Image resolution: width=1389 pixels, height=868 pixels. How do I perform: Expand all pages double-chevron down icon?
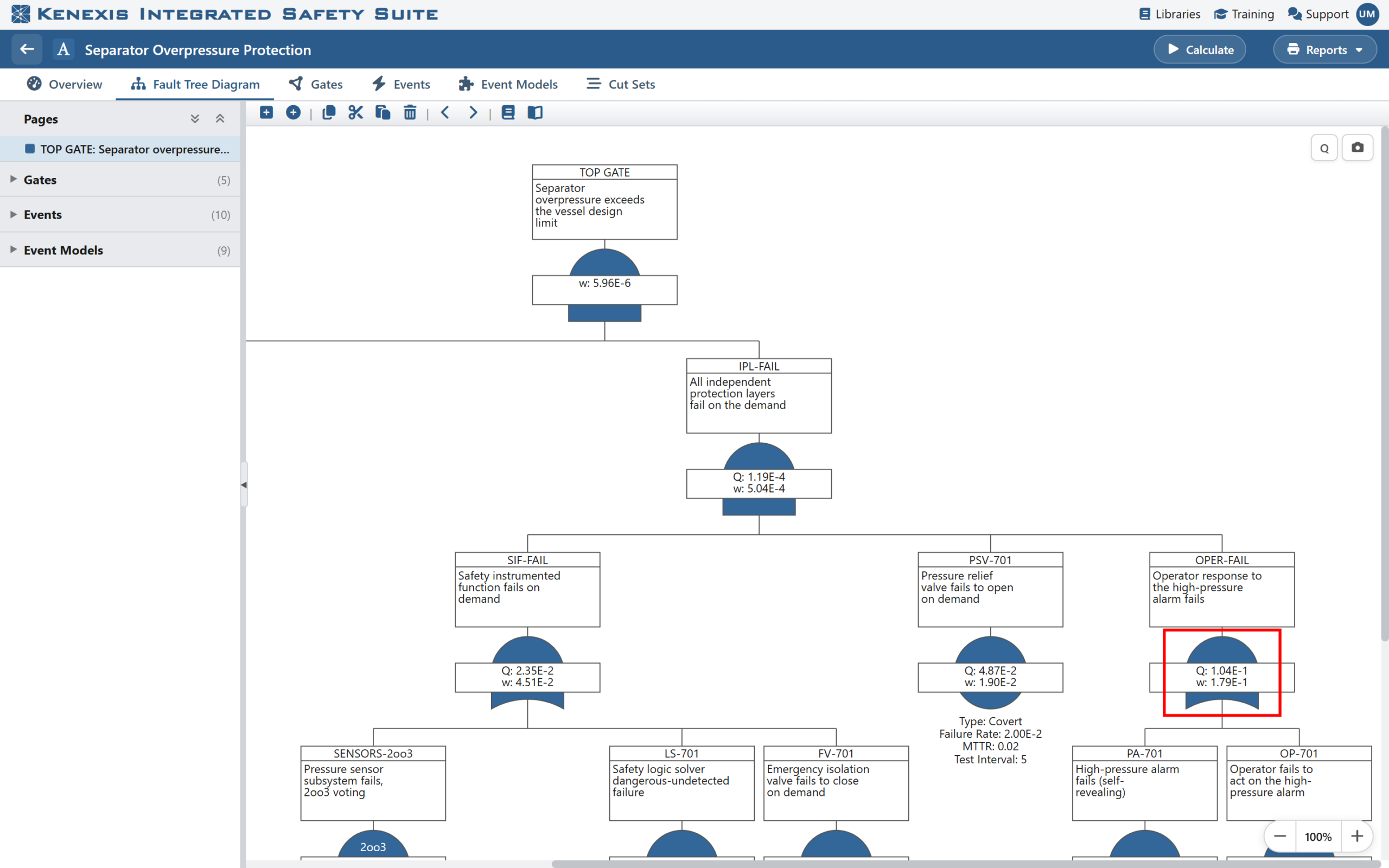tap(195, 119)
